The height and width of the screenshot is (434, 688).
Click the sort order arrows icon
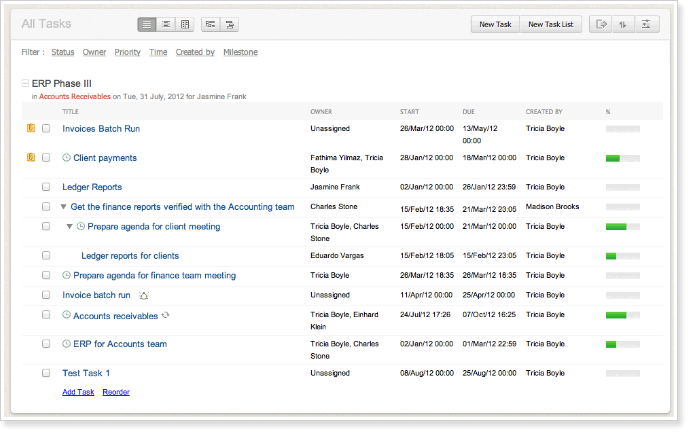click(x=623, y=24)
